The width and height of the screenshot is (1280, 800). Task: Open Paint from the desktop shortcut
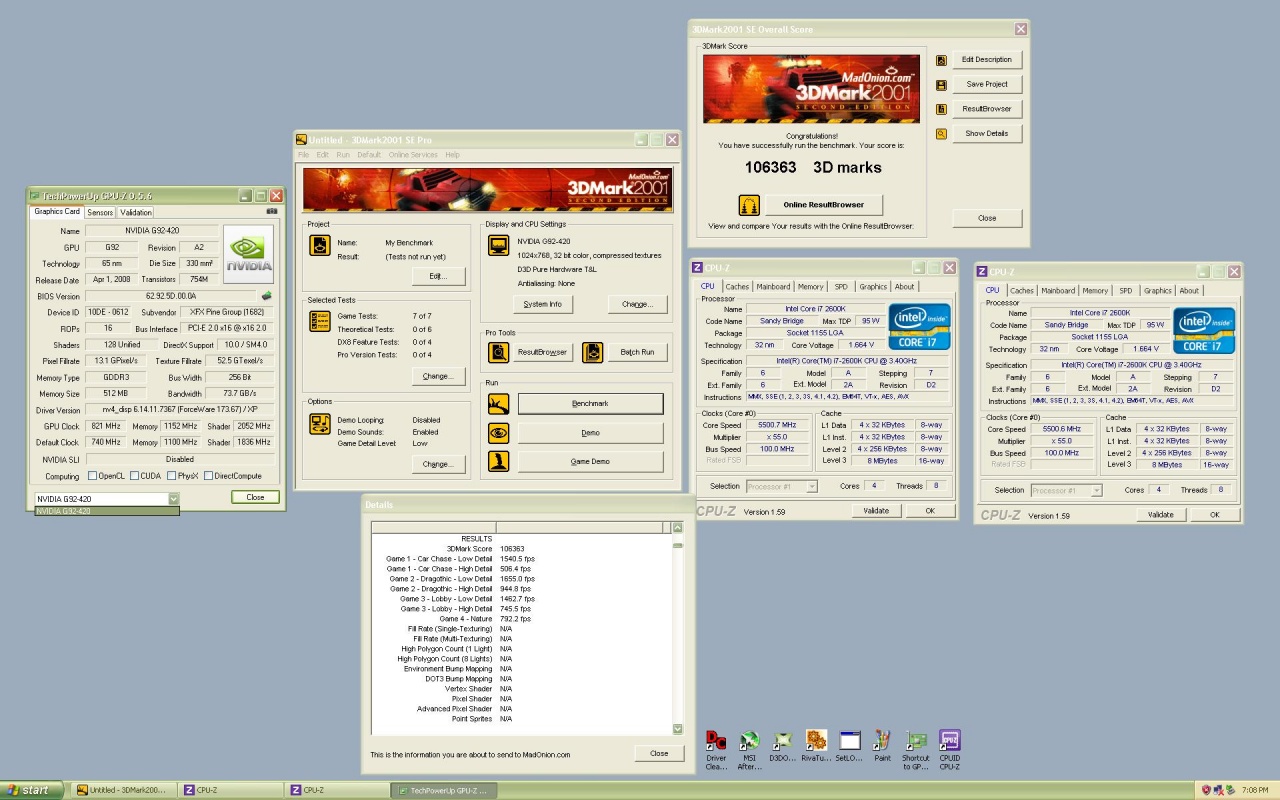point(882,741)
